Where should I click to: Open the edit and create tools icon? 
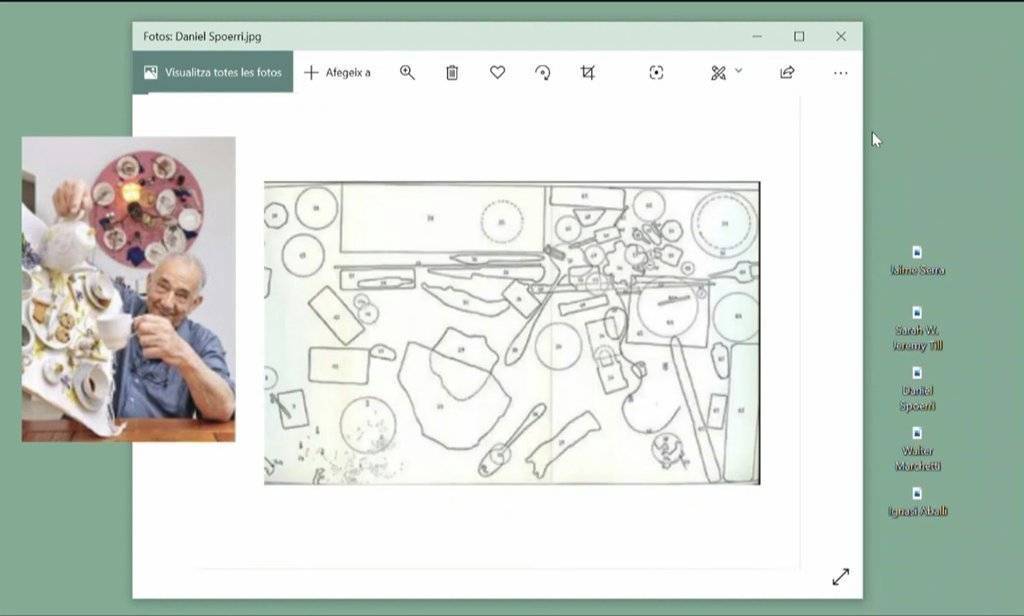(718, 73)
